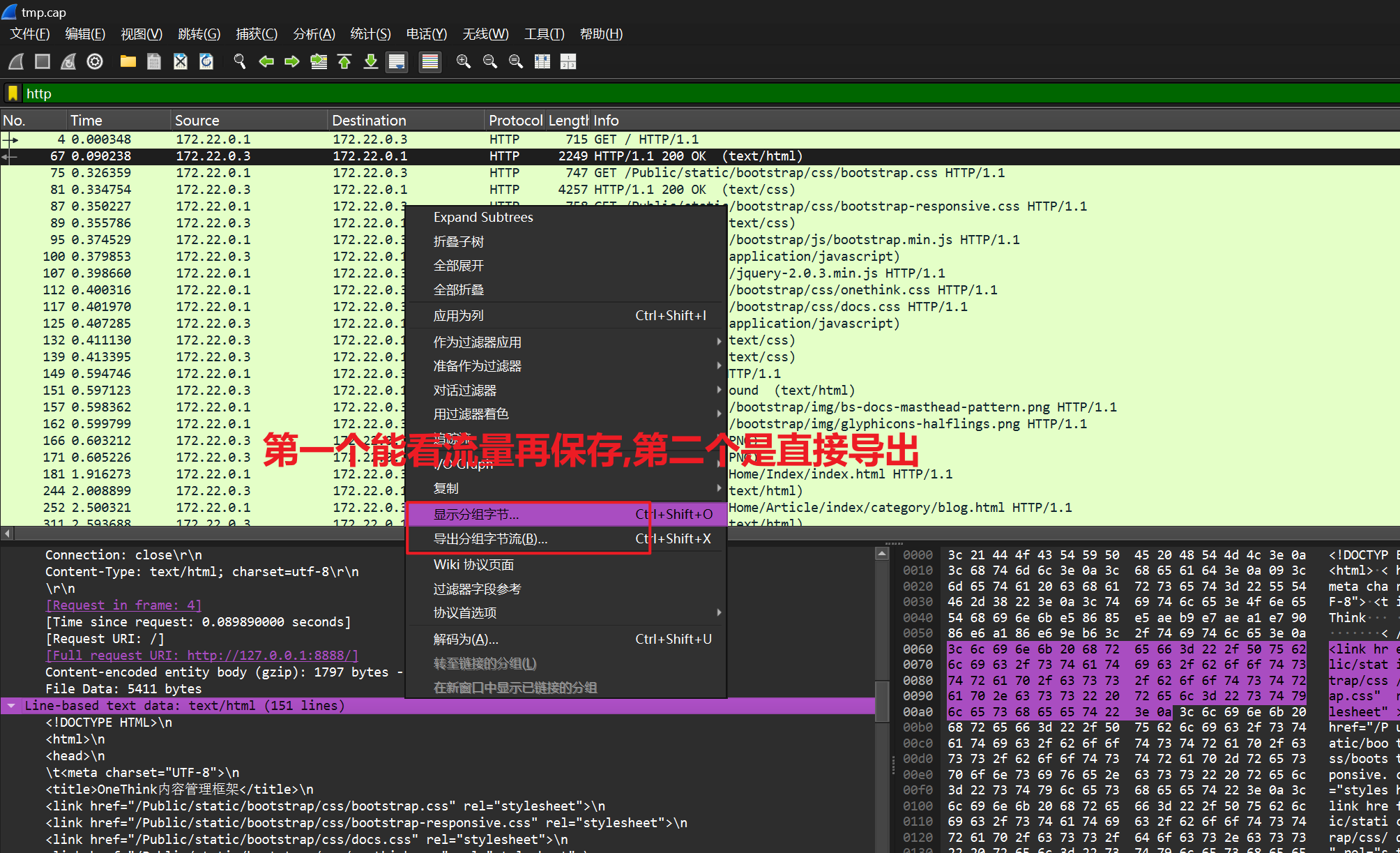The width and height of the screenshot is (1400, 853).
Task: Restart the current capture
Action: 68,61
